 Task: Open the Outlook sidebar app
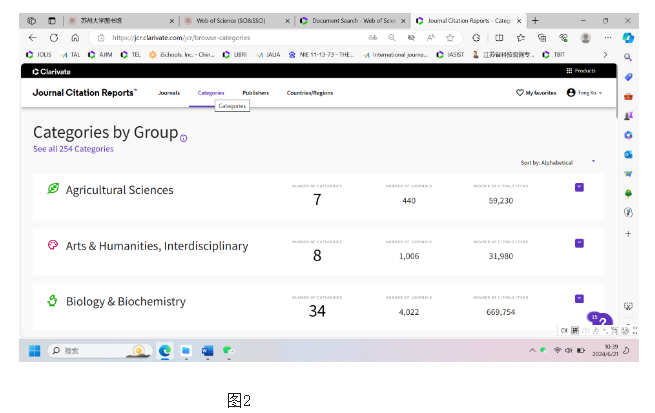click(x=628, y=155)
